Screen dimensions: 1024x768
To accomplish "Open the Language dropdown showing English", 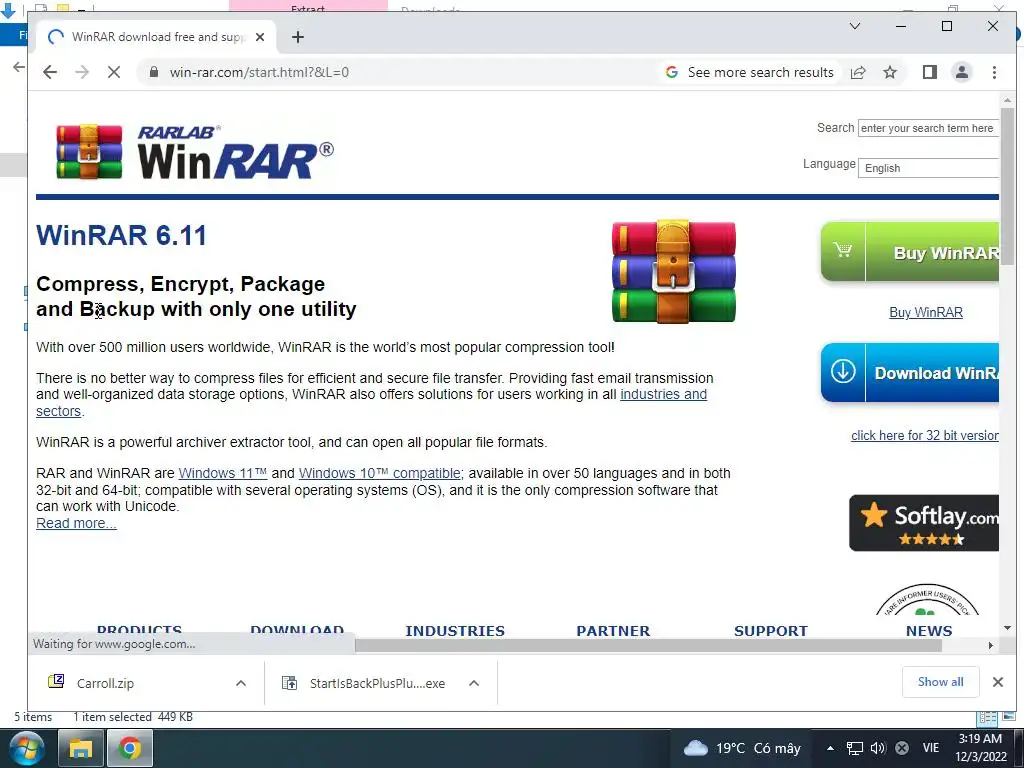I will pyautogui.click(x=929, y=168).
